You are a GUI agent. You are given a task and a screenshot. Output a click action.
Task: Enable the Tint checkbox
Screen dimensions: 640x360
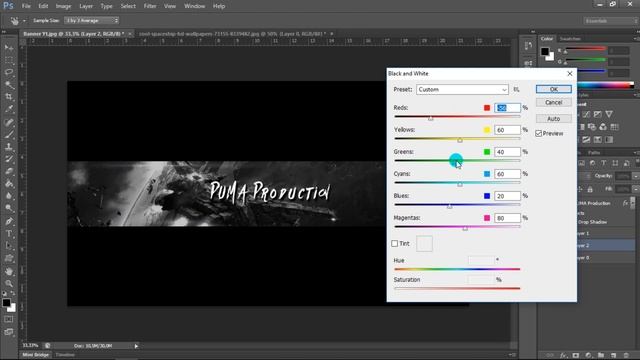click(394, 243)
